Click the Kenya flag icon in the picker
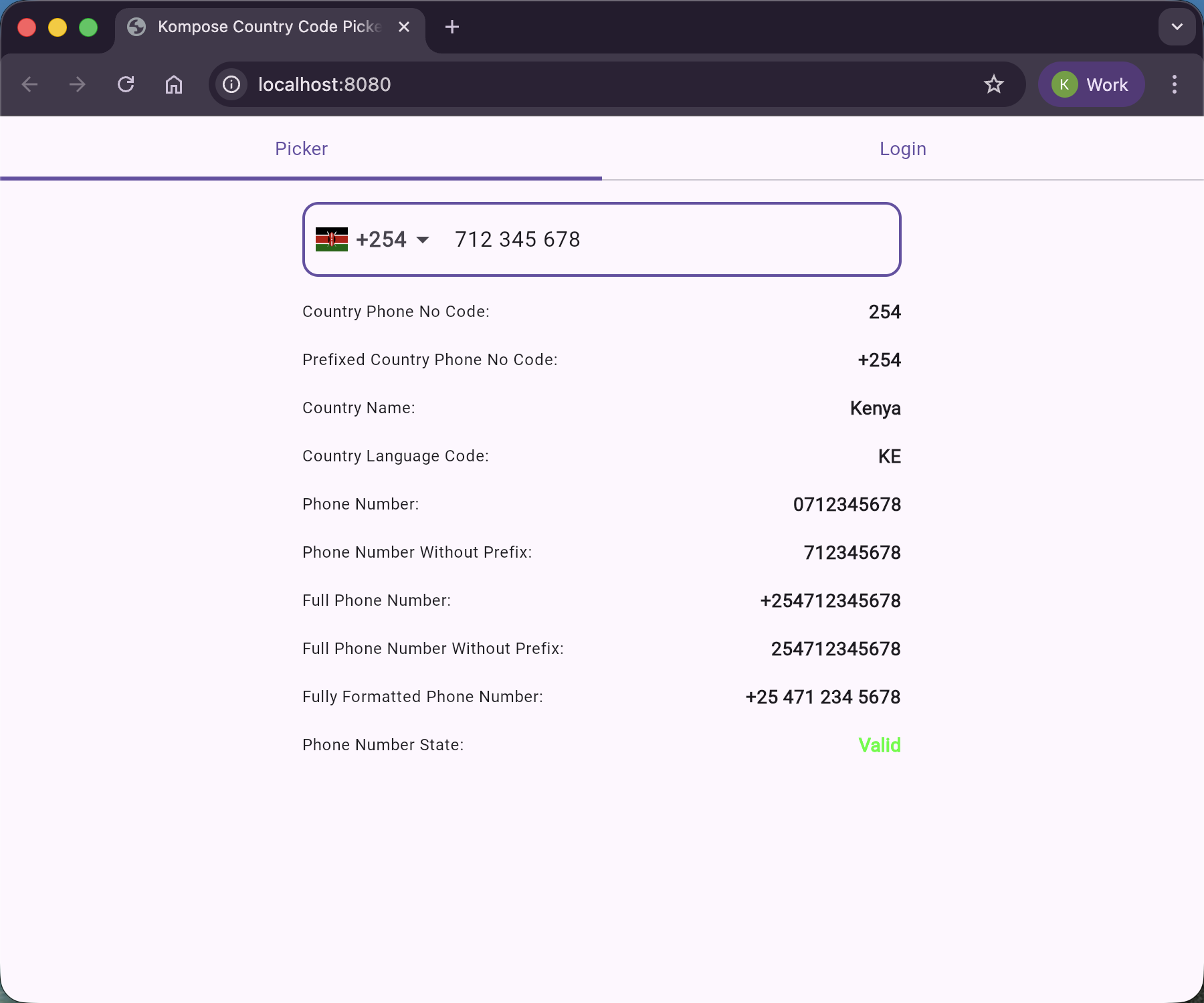The height and width of the screenshot is (1003, 1204). (331, 239)
